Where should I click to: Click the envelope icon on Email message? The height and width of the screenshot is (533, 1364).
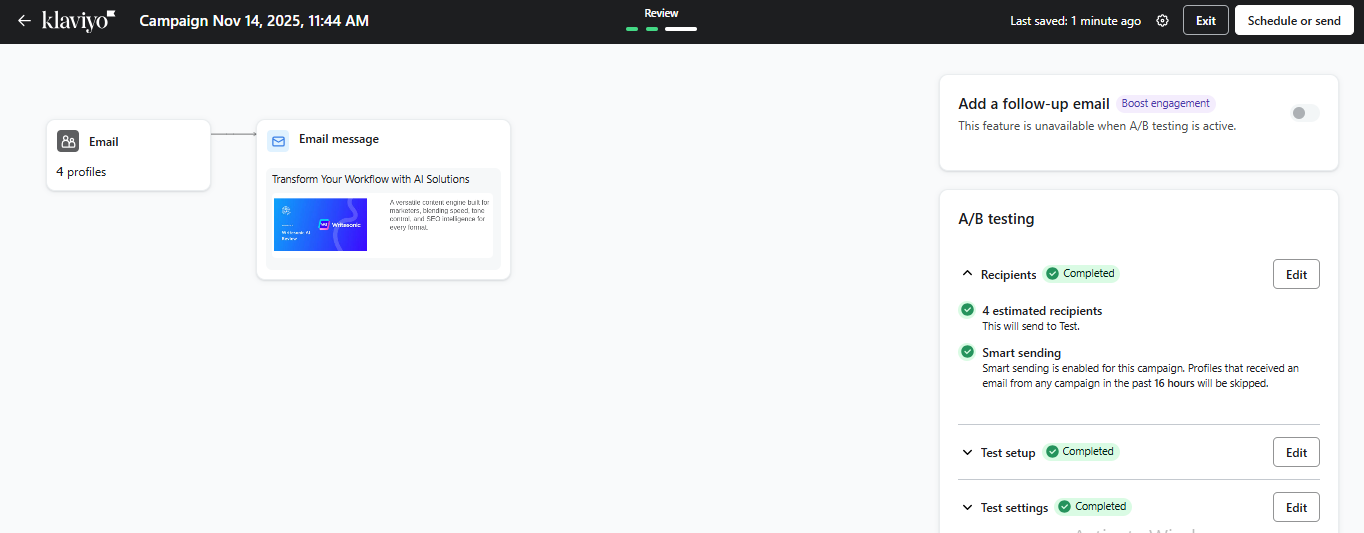(278, 141)
